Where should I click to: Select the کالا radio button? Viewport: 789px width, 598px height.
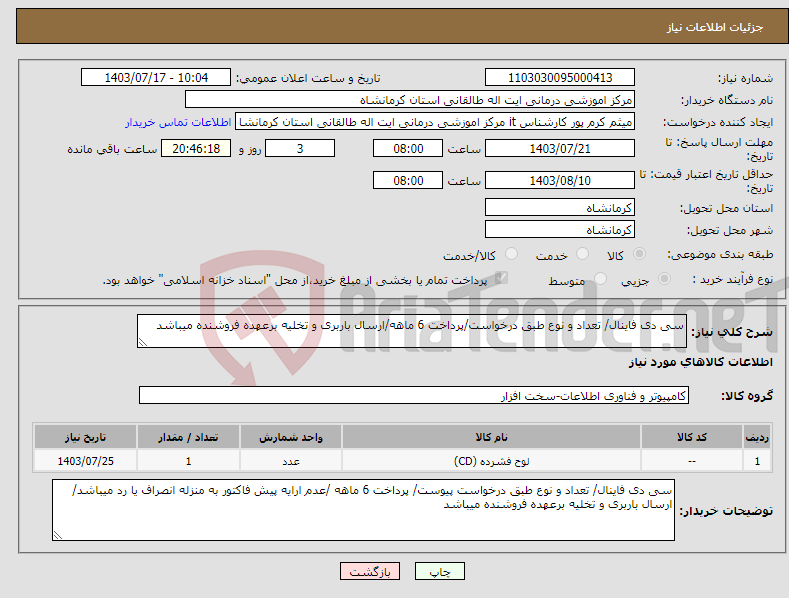click(639, 254)
